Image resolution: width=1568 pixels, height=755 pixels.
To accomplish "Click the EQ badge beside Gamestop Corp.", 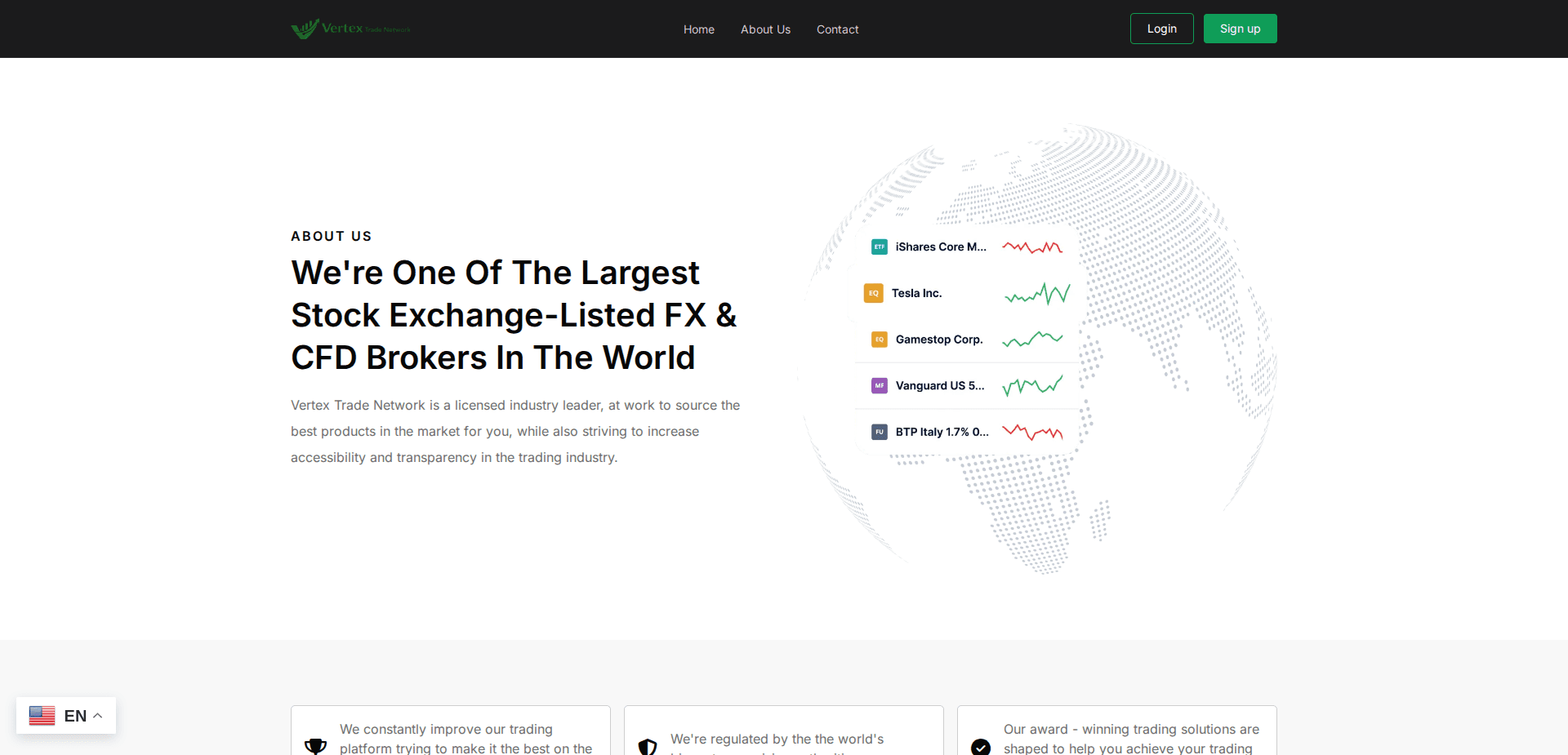I will click(x=879, y=339).
